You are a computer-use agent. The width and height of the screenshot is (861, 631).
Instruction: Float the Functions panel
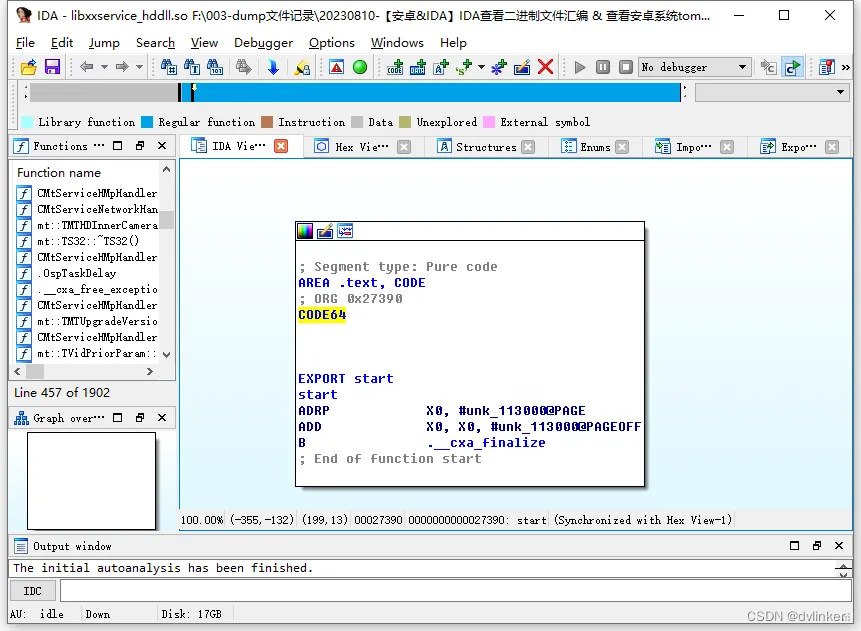pos(139,146)
